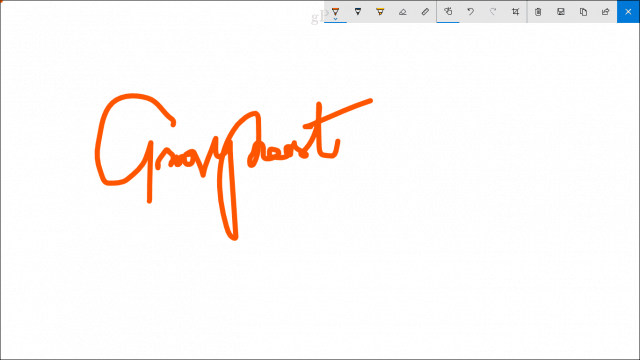Choose the eraser tool

click(x=402, y=12)
